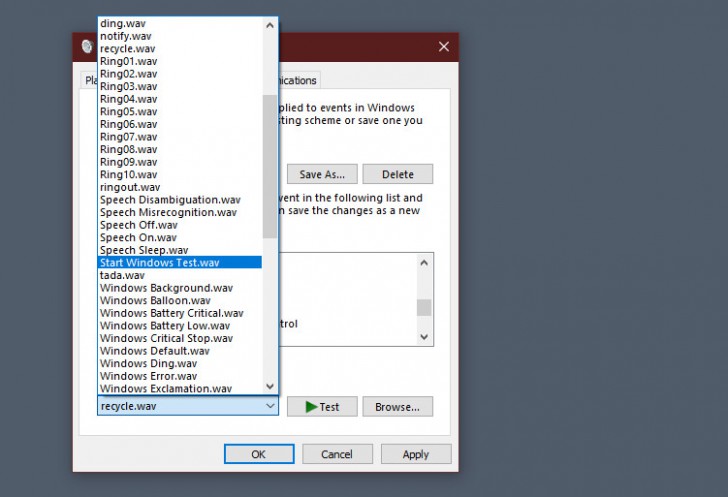This screenshot has width=728, height=497.
Task: Pick Ring05.wav entry
Action: 180,111
